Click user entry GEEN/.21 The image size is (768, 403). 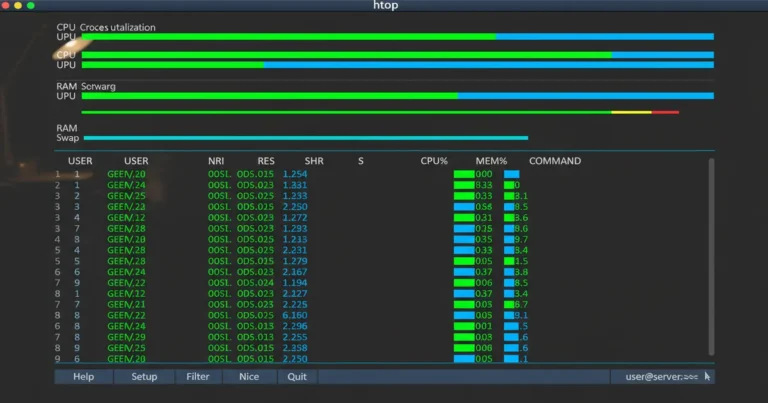pyautogui.click(x=126, y=305)
